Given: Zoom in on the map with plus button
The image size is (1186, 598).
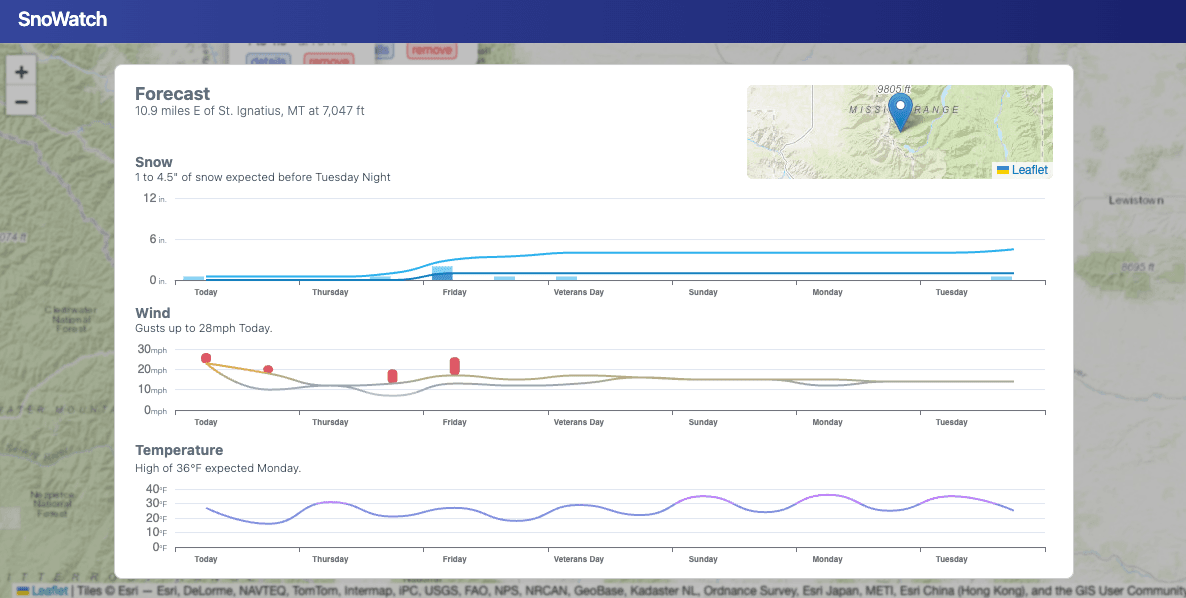Looking at the screenshot, I should click(21, 72).
